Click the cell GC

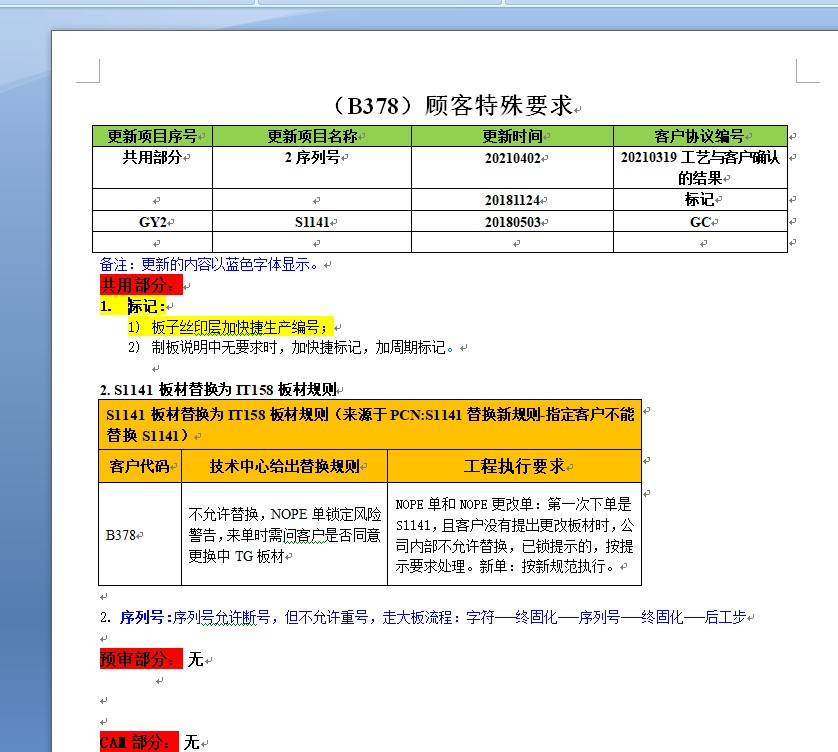[x=700, y=221]
